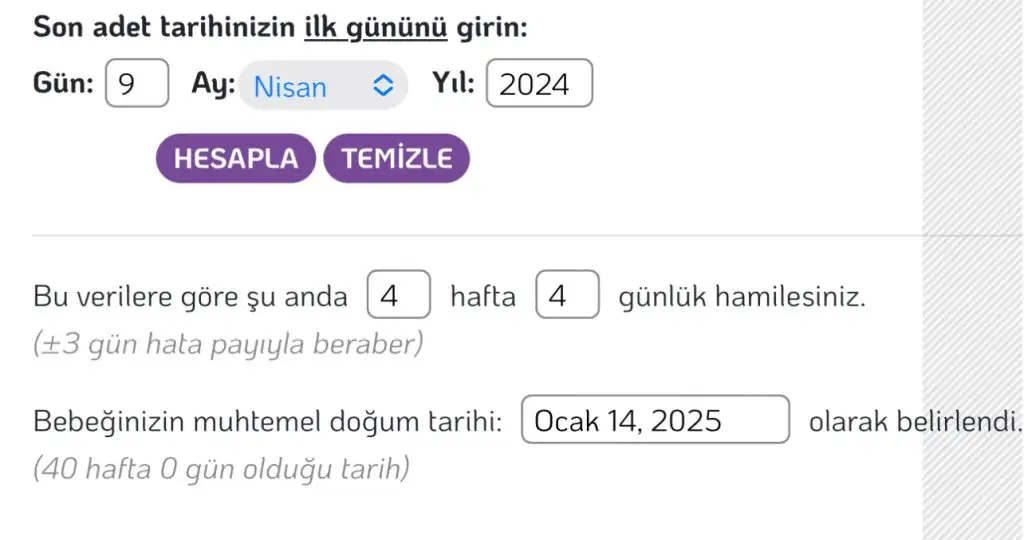This screenshot has height=540, width=1024.
Task: Click "Bebeğinizin muhtemel doğum tarihi" label
Action: point(267,421)
